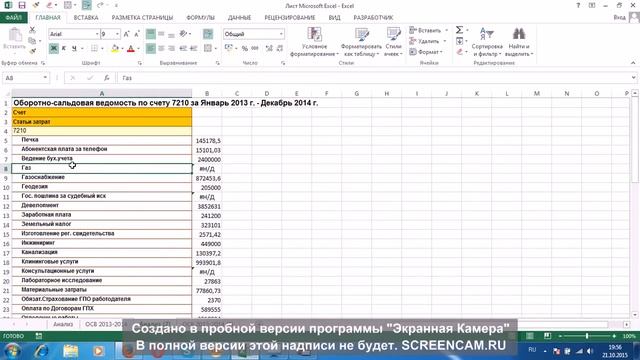Screen dimensions: 640x360
Task: Click increase decimal icon
Action: tap(269, 49)
